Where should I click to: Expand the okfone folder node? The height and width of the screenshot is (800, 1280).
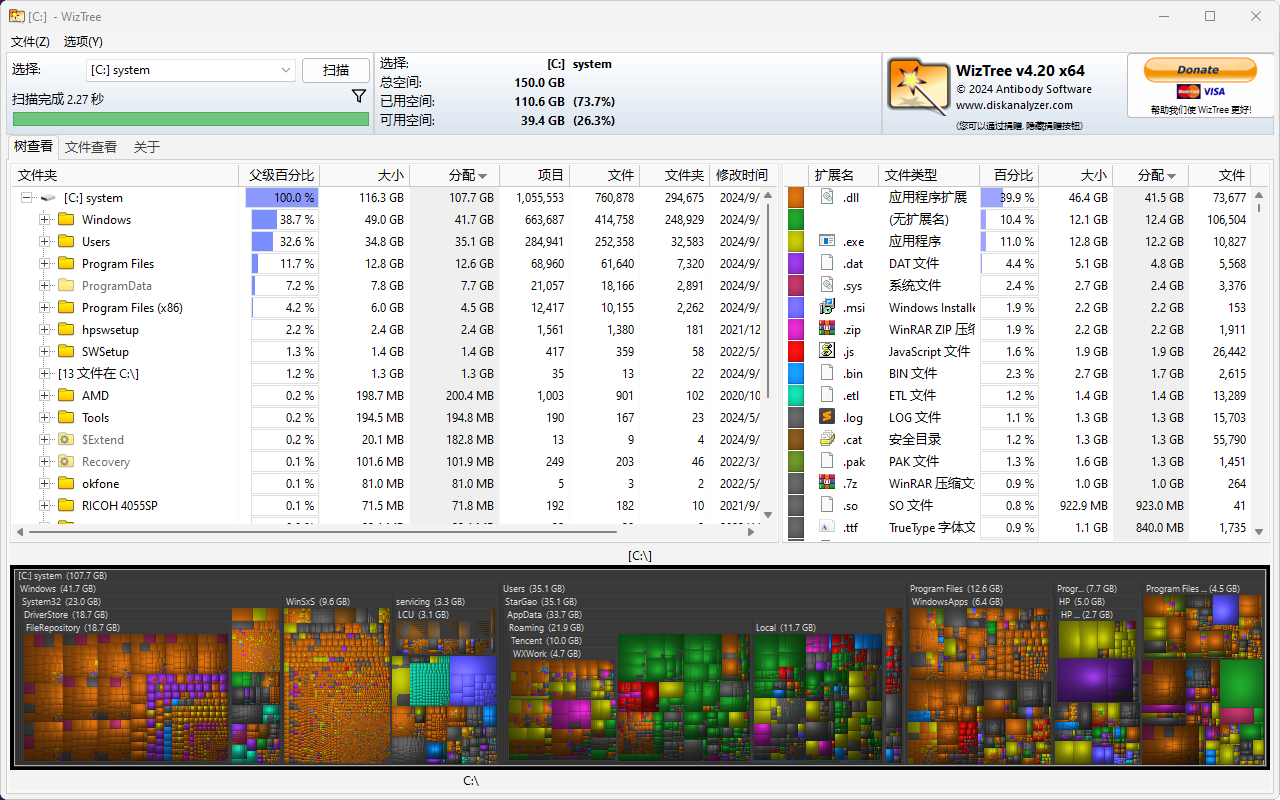tap(45, 484)
